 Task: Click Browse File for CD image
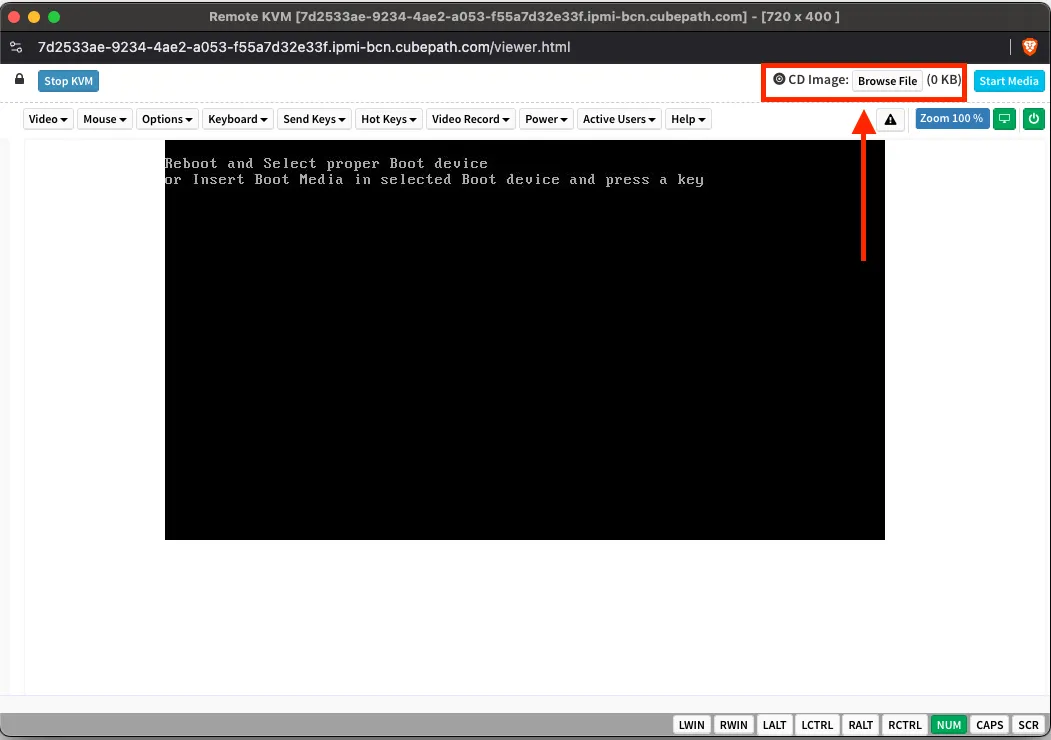point(887,81)
